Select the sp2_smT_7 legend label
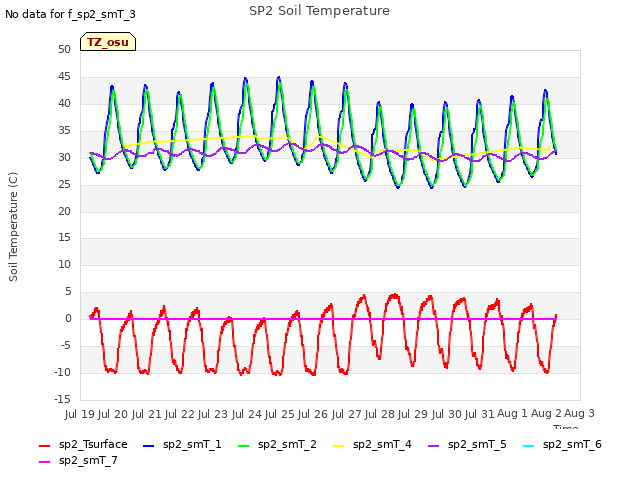Viewport: 640px width, 480px height. click(88, 460)
